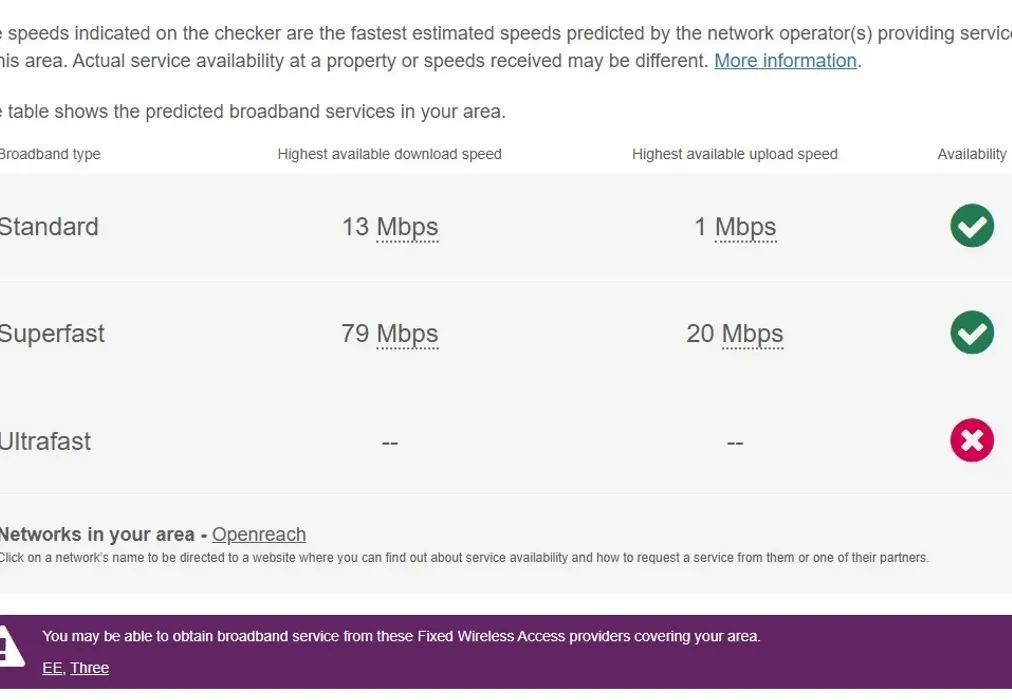Select the 79 Mbps download speed value

click(x=389, y=334)
